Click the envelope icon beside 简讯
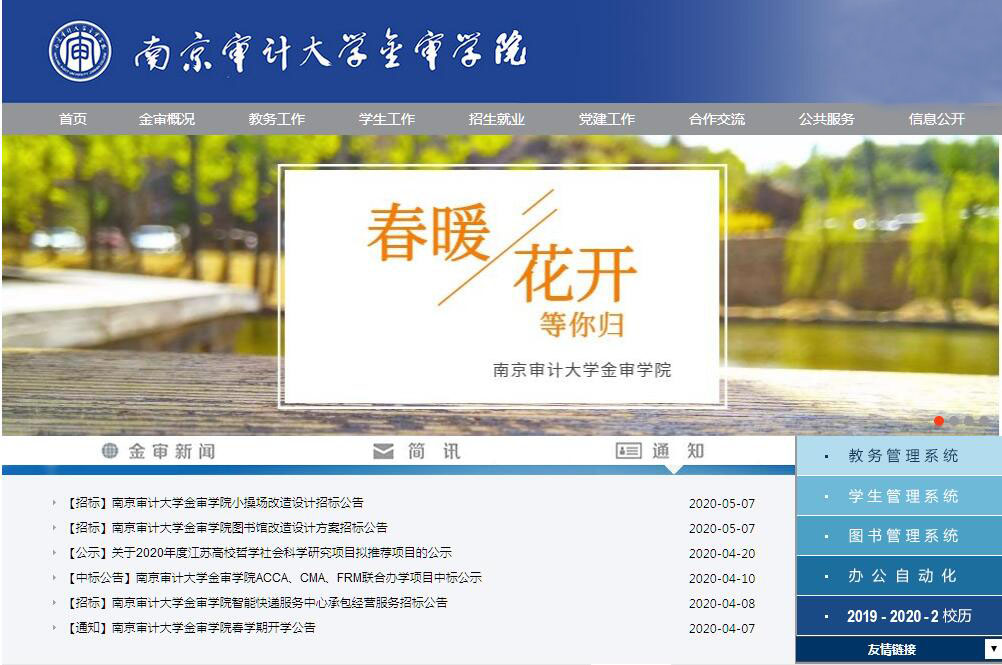The height and width of the screenshot is (665, 1002). point(383,451)
